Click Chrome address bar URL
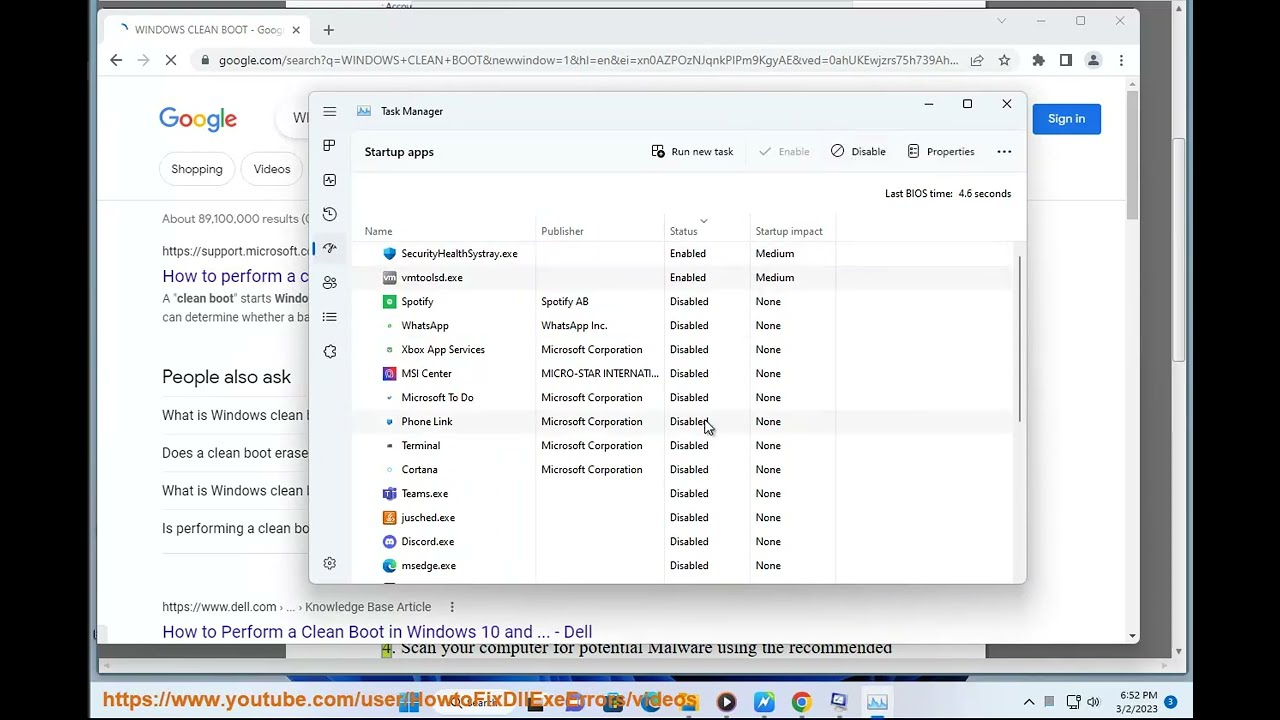1280x720 pixels. pos(588,60)
